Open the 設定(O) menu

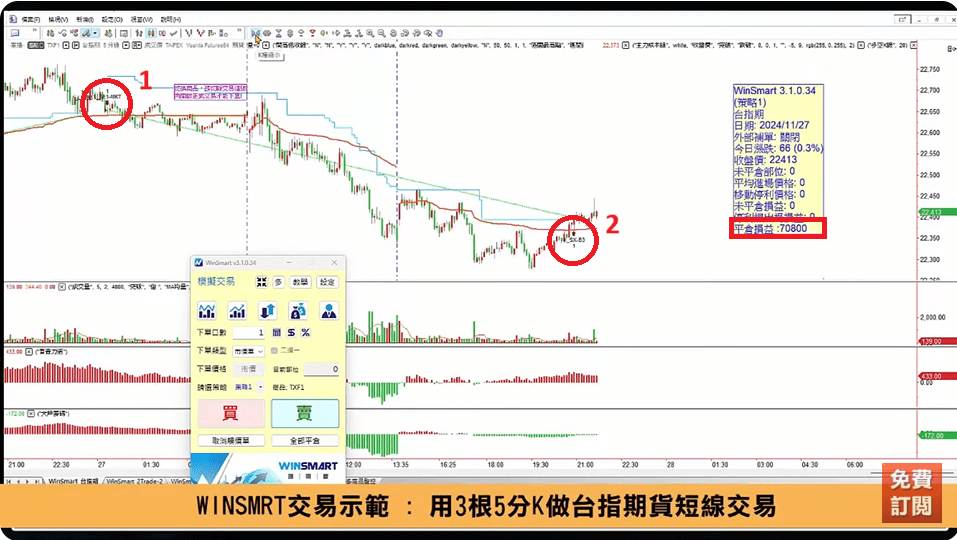(112, 20)
